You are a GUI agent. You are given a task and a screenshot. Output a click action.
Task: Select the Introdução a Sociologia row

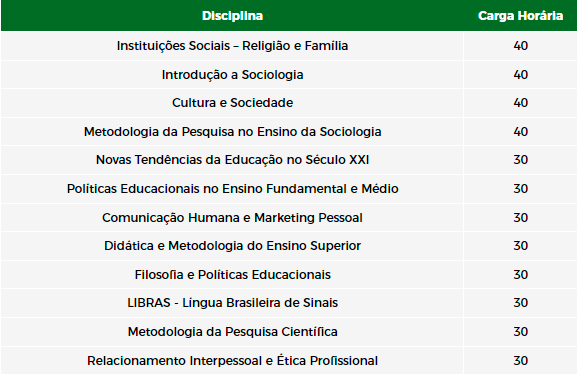coord(289,74)
